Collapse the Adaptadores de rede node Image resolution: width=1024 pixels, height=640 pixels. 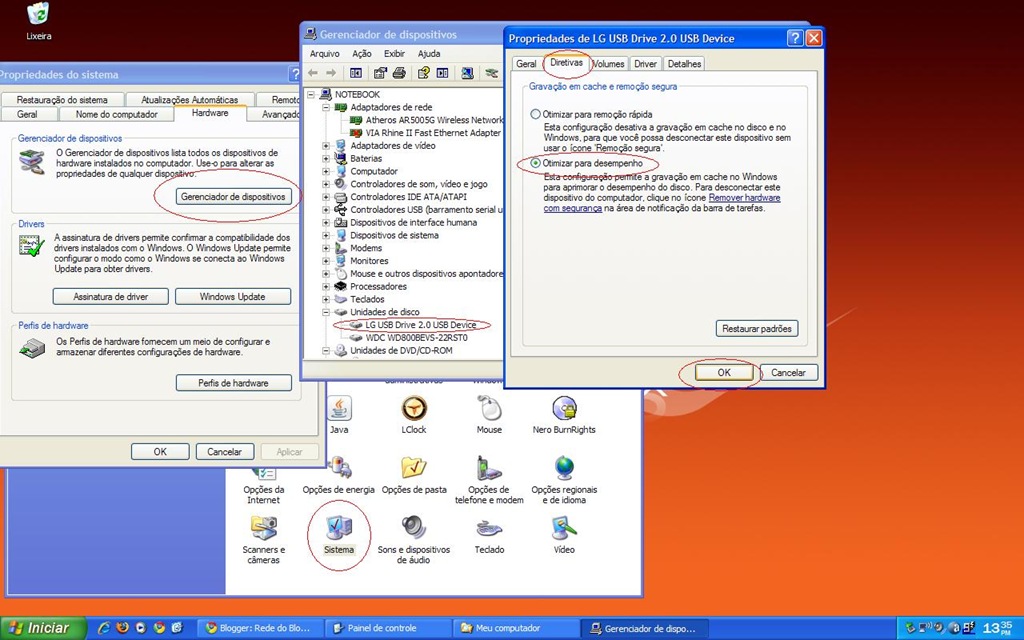click(326, 107)
